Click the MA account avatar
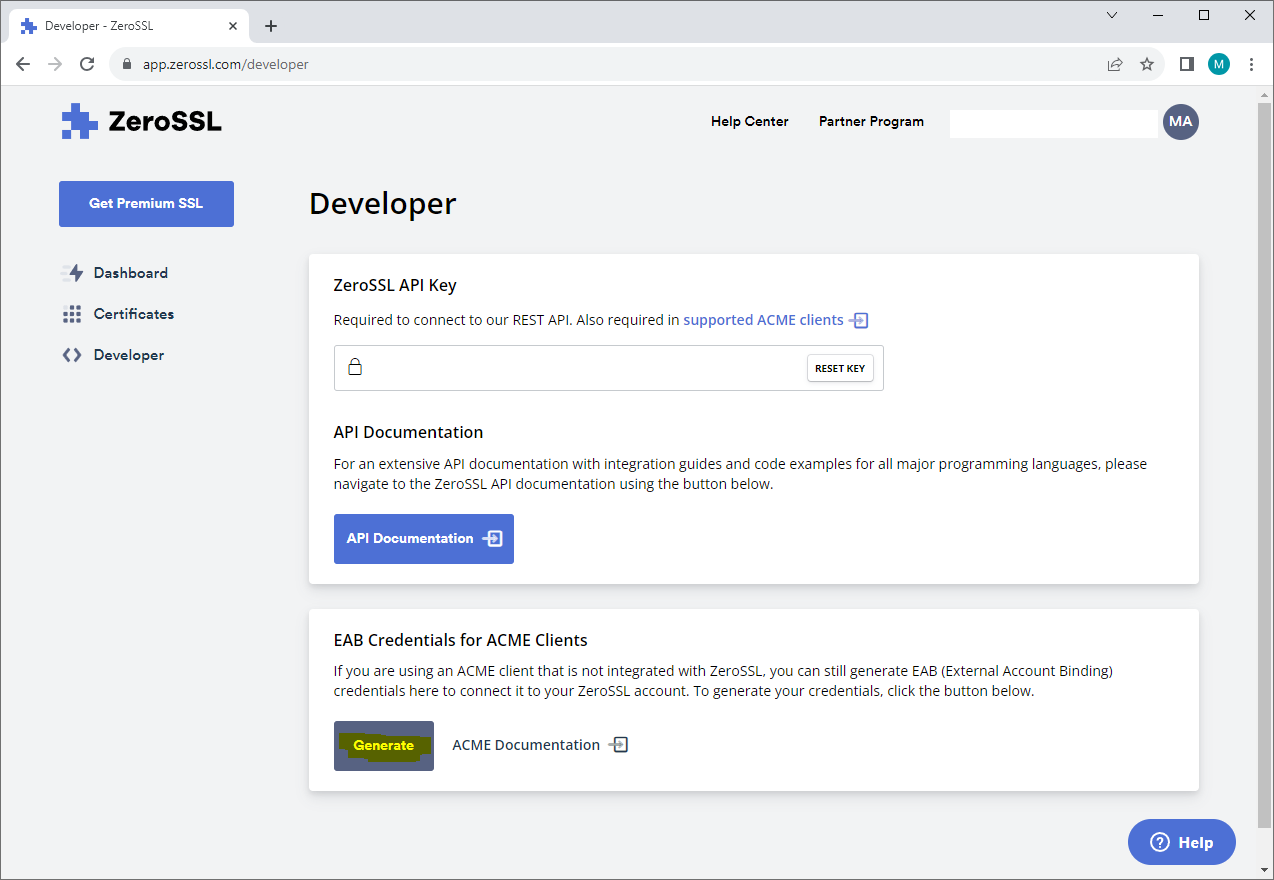 [x=1181, y=121]
